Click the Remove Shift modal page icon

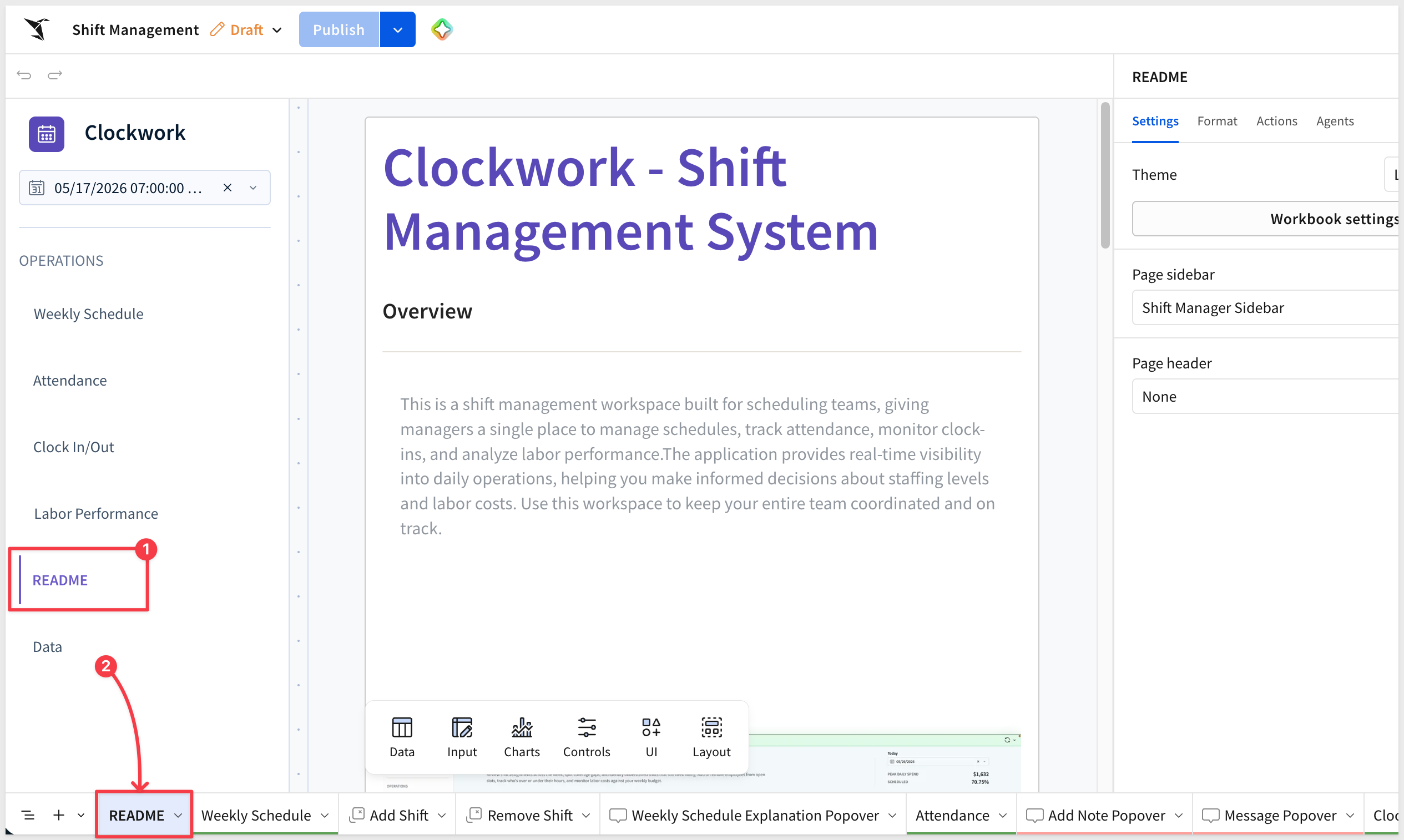(x=474, y=814)
